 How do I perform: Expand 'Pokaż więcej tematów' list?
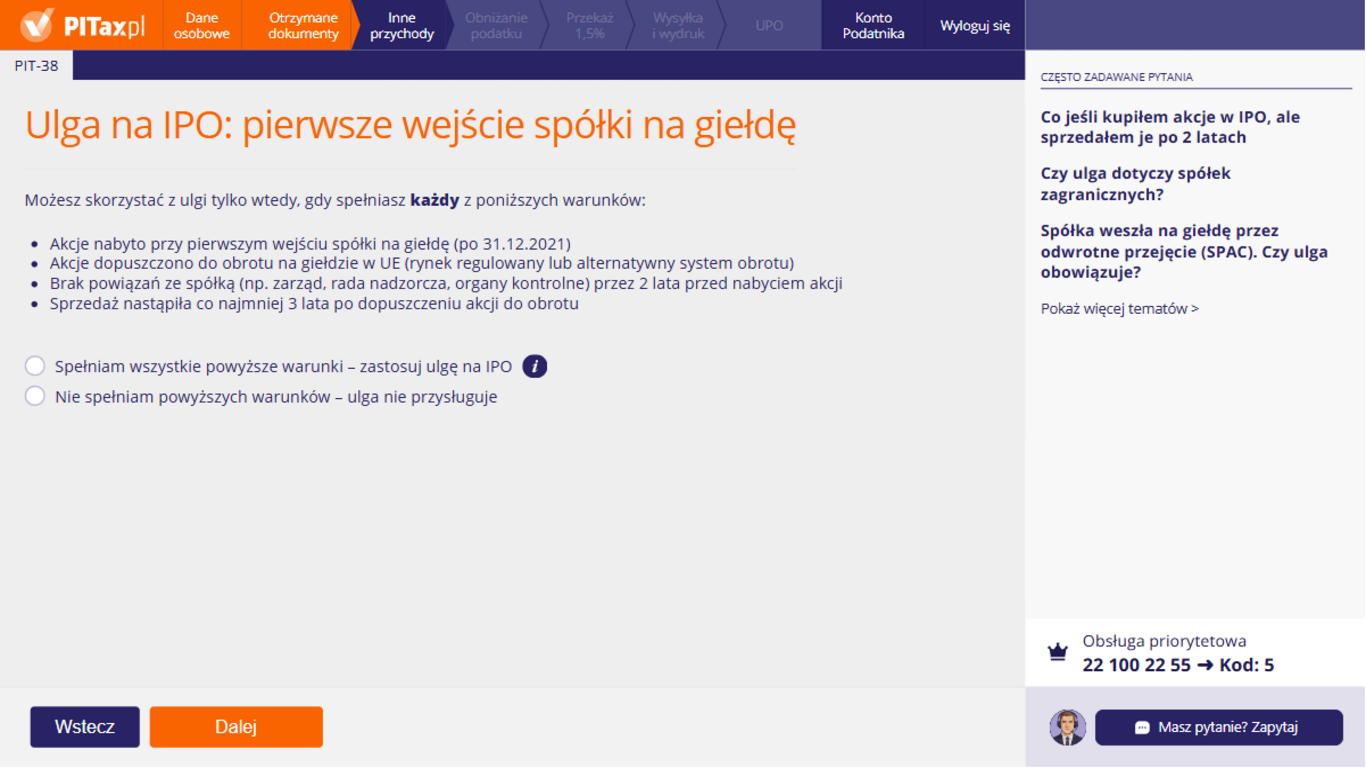[x=1118, y=308]
